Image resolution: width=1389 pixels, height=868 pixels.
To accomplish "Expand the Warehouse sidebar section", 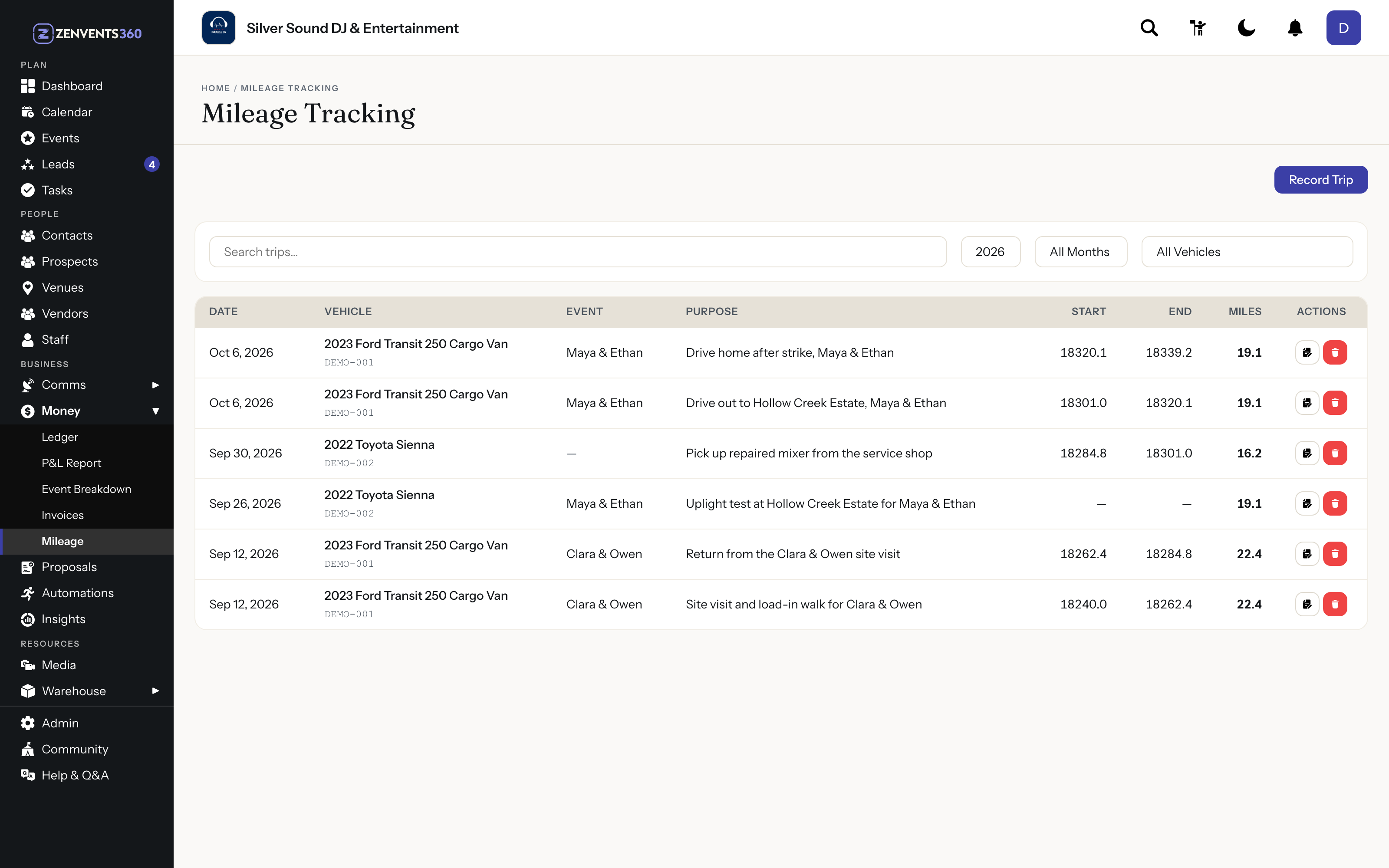I will (x=87, y=690).
